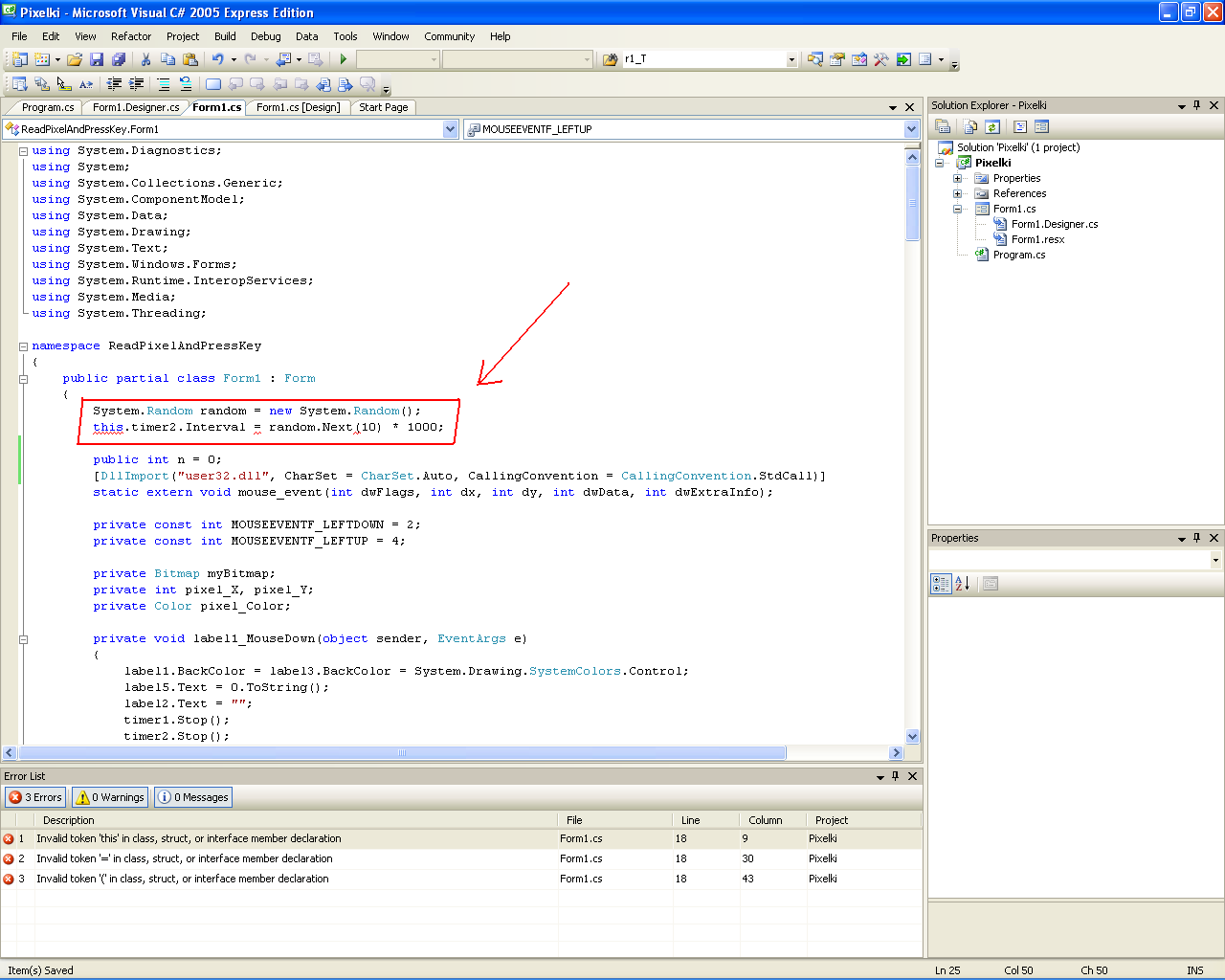1225x980 pixels.
Task: Toggle the 0 Warnings filter button
Action: pyautogui.click(x=110, y=797)
